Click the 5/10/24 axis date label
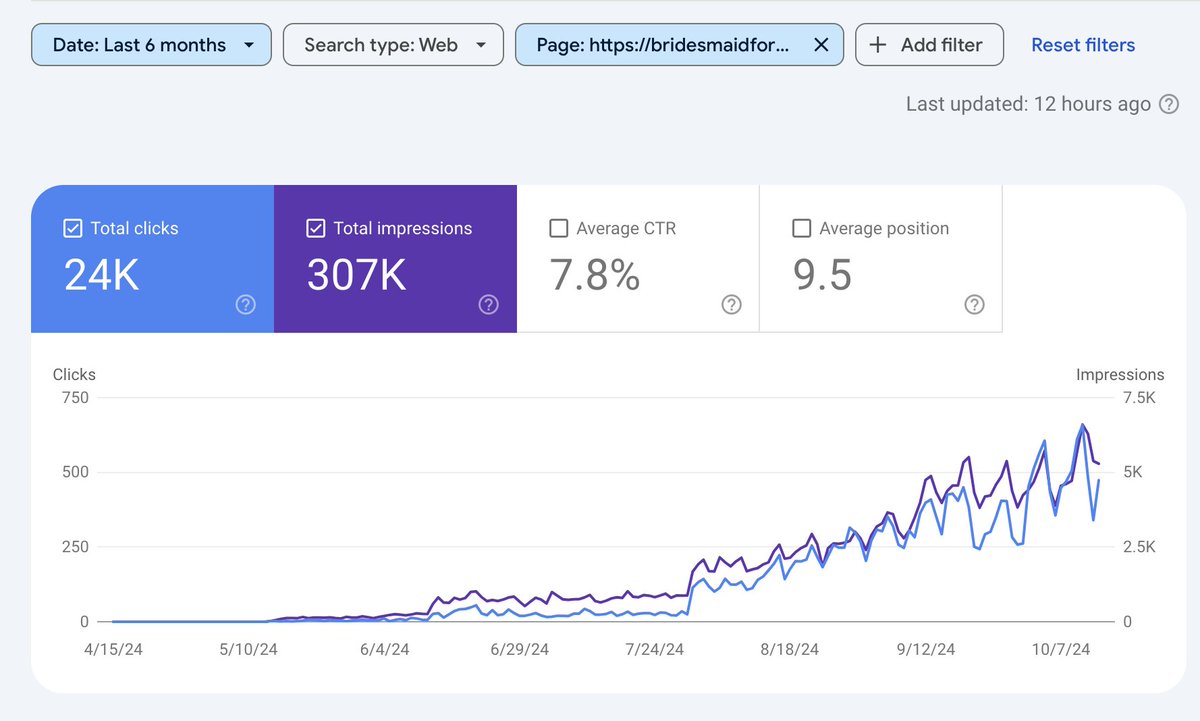 (249, 649)
